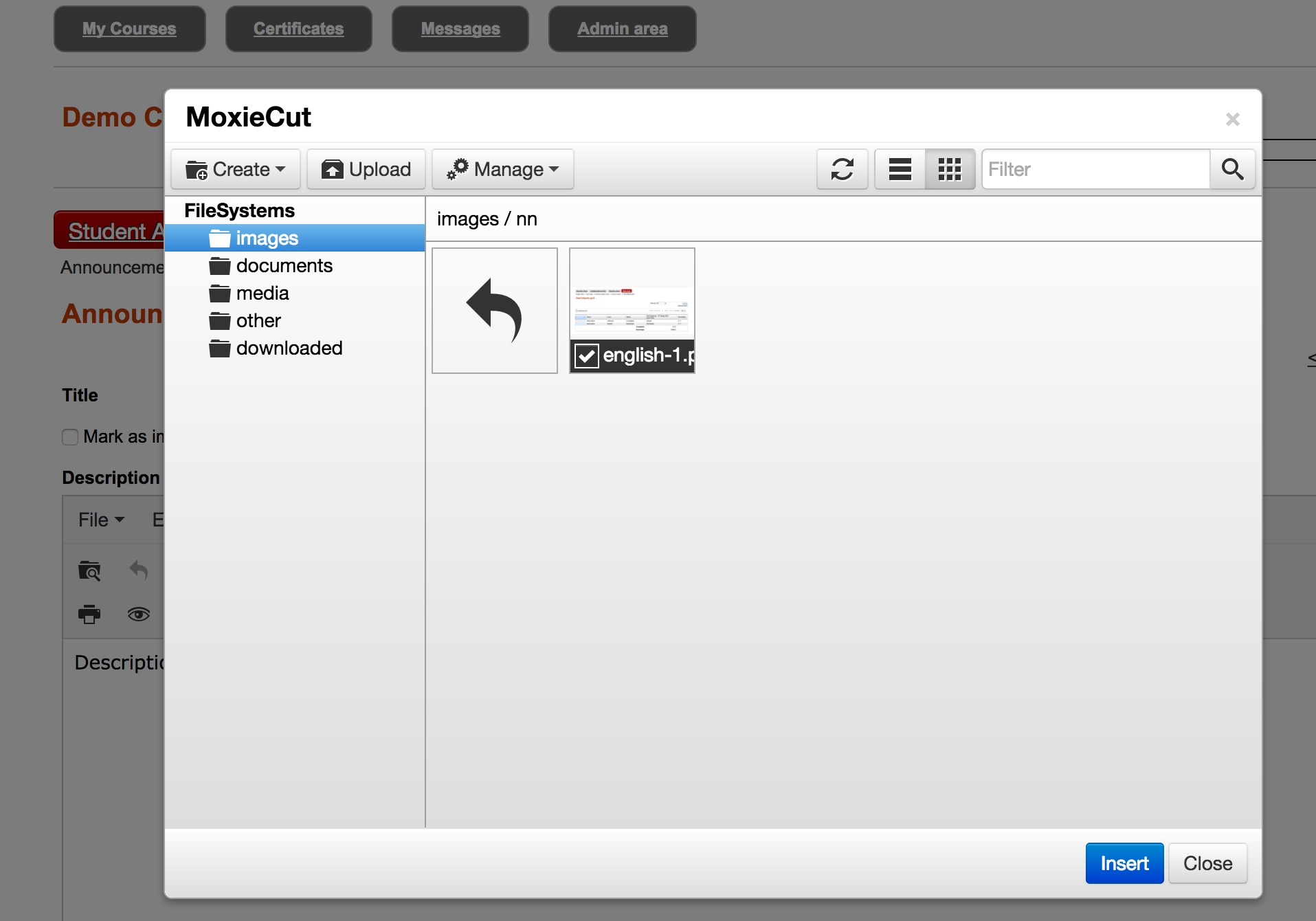Switch to list view layout
The height and width of the screenshot is (921, 1316).
900,169
